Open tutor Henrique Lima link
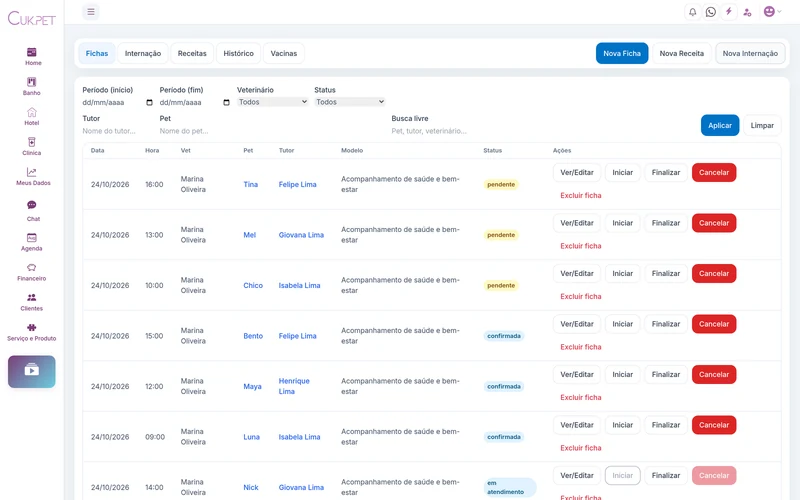The height and width of the screenshot is (500, 800). pos(294,386)
